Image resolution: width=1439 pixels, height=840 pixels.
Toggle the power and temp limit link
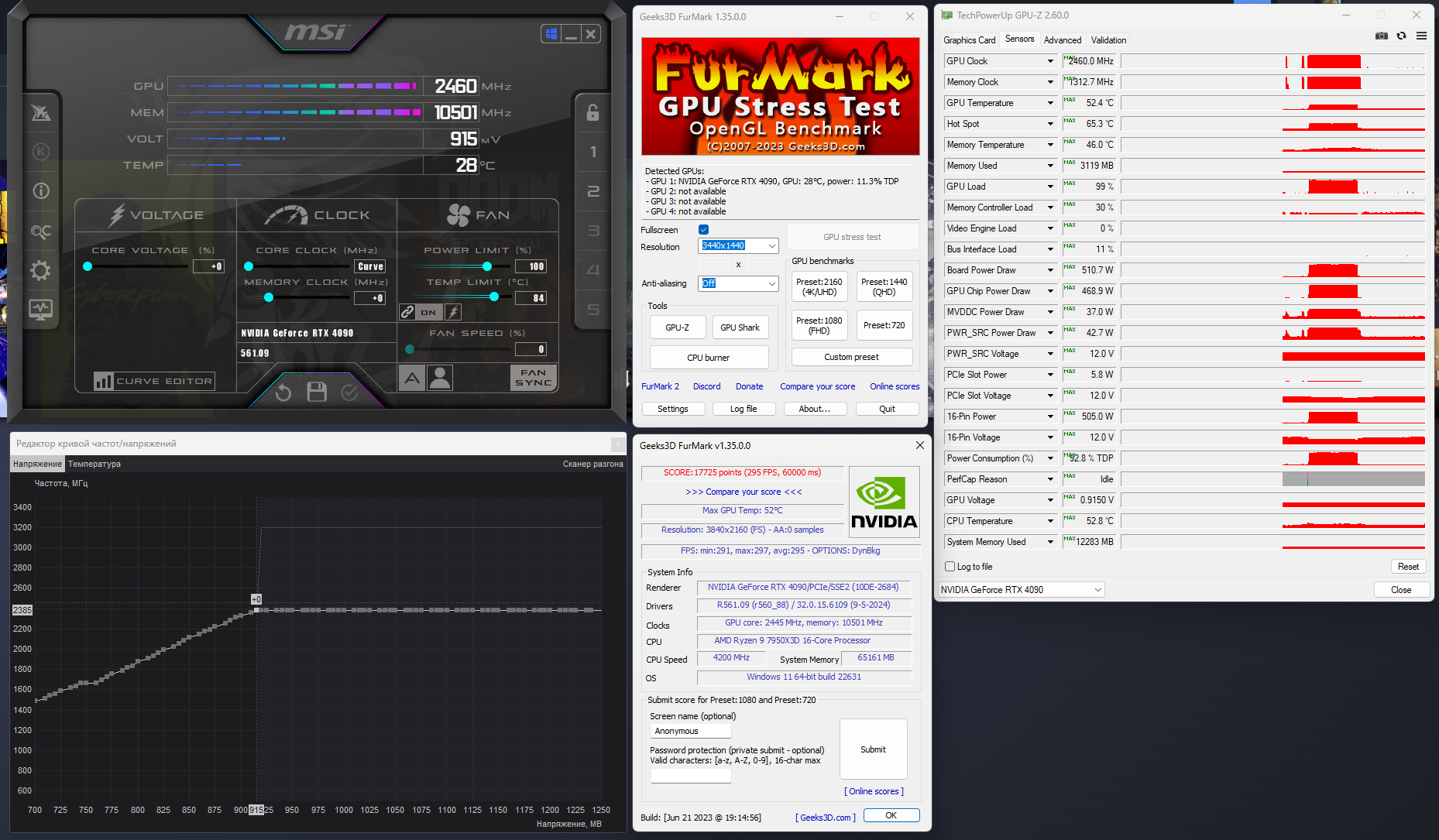(407, 312)
